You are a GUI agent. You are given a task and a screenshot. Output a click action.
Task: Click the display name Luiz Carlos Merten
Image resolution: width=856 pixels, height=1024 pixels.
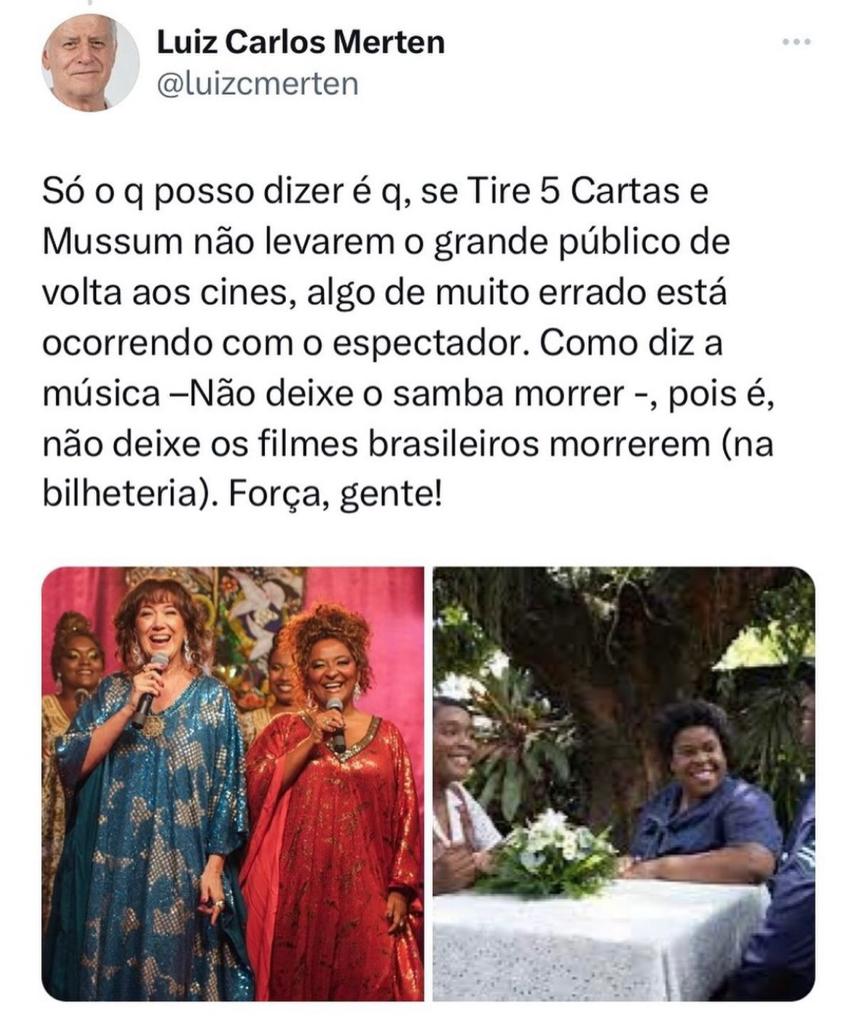point(301,42)
